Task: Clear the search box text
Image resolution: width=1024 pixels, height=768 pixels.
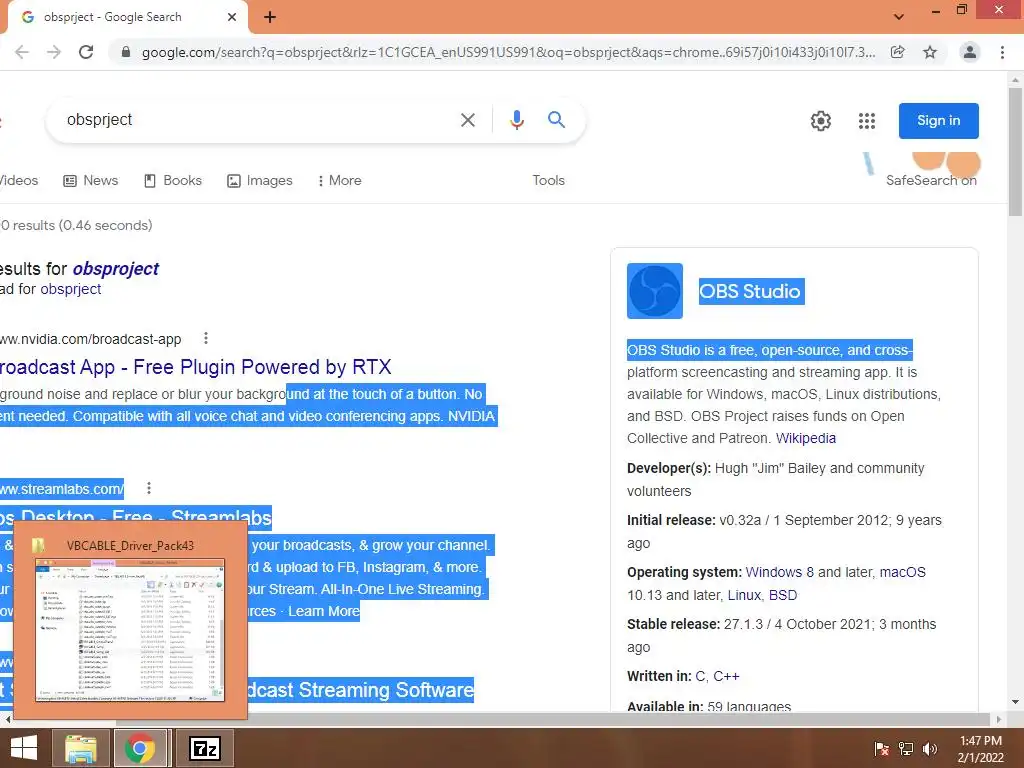Action: click(x=468, y=120)
